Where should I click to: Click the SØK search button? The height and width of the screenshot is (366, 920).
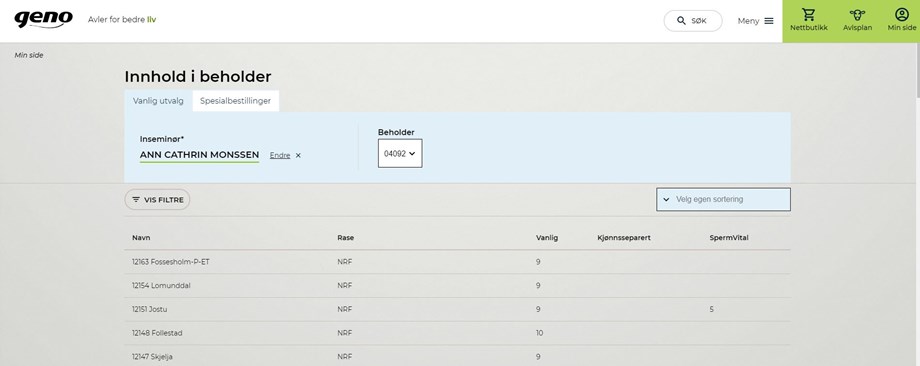click(x=692, y=21)
